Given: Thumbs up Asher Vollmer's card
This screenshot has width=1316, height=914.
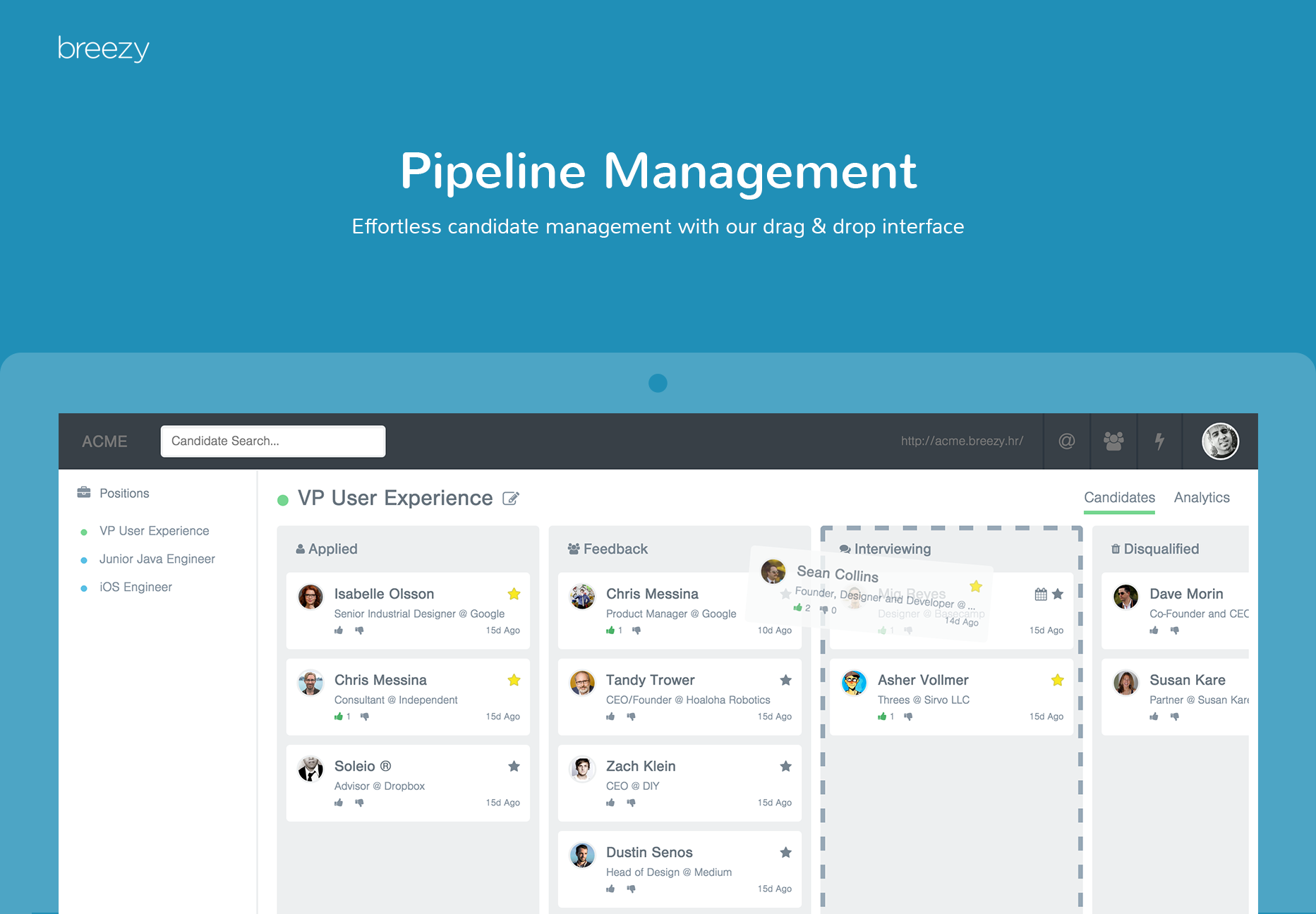Looking at the screenshot, I should (882, 717).
